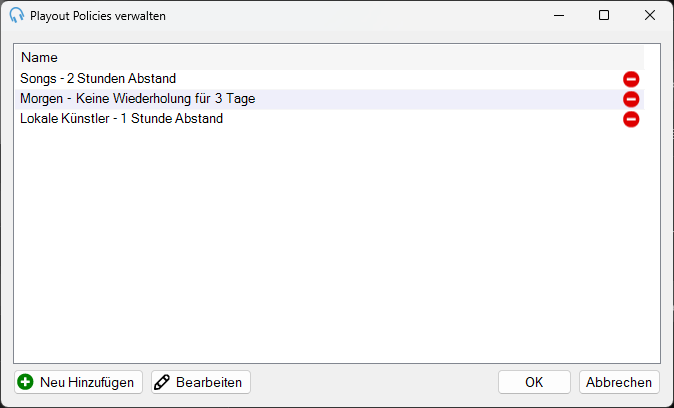
Task: Maximize the Playout Policies window
Action: (604, 15)
